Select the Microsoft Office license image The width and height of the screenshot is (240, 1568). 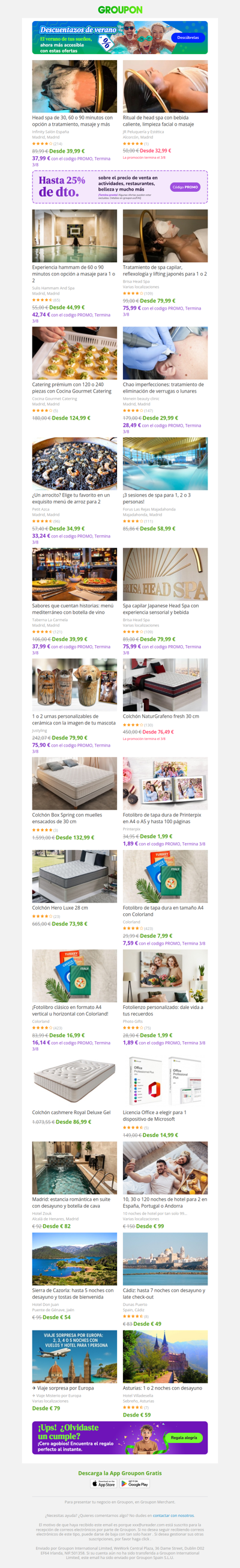(165, 1081)
